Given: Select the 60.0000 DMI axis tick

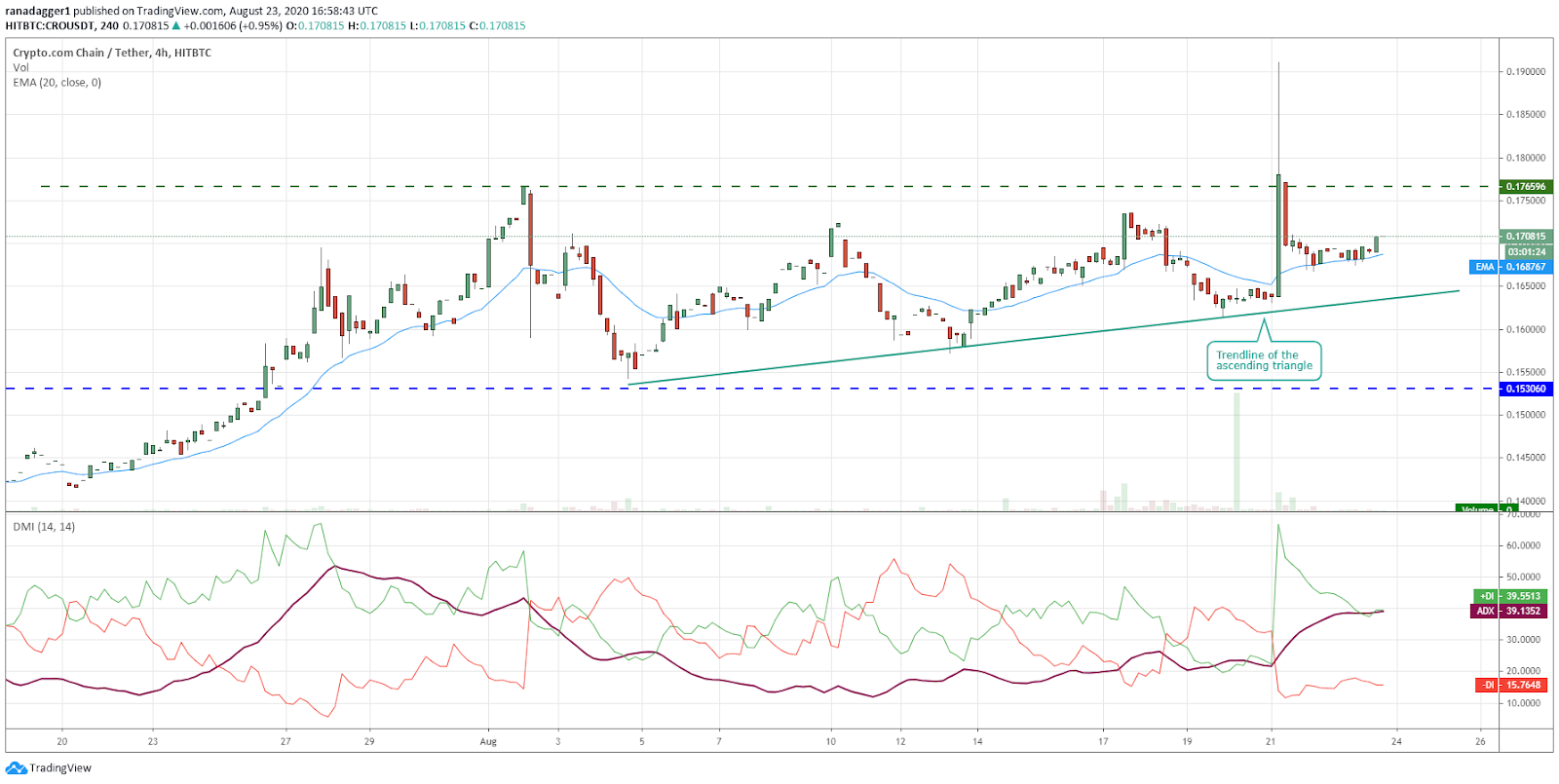Looking at the screenshot, I should coord(1524,545).
